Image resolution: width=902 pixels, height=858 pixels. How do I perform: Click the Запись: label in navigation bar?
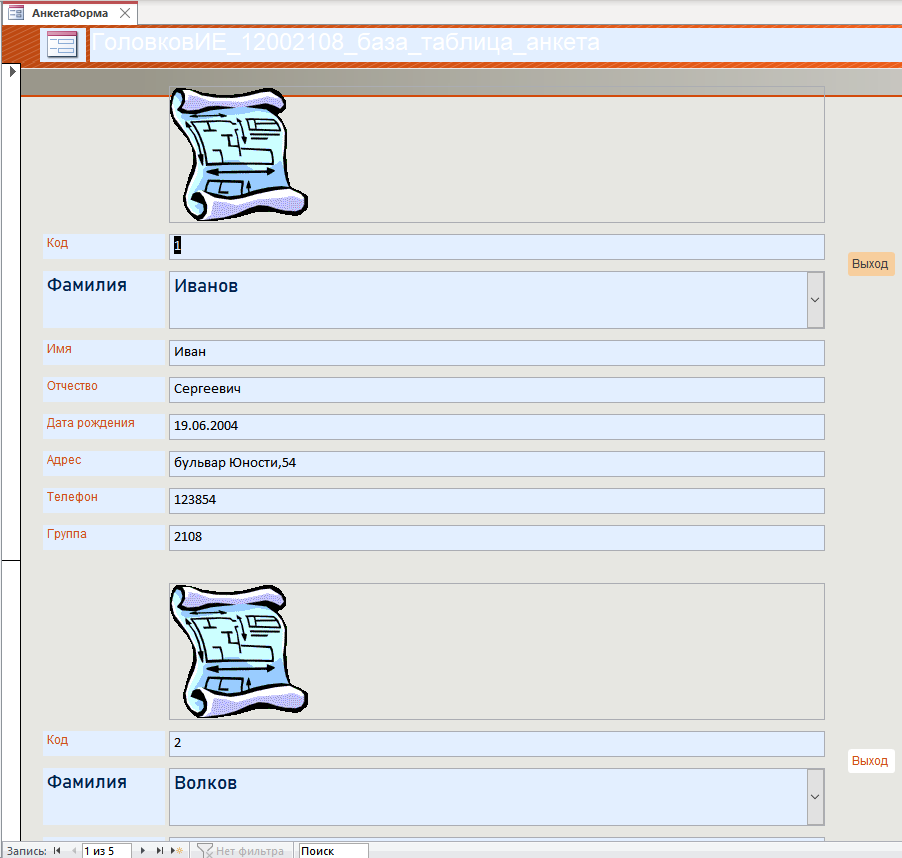tap(26, 851)
